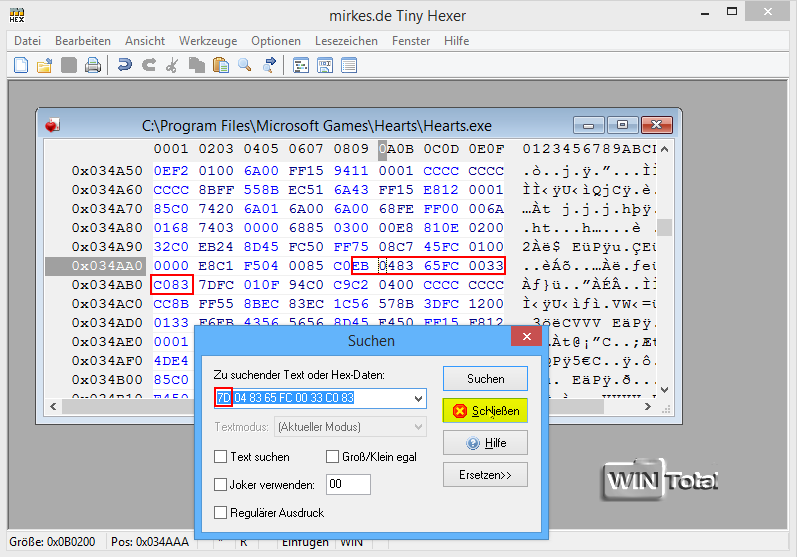Viewport: 797px width, 557px height.
Task: Print via the printer toolbar icon
Action: [x=93, y=65]
